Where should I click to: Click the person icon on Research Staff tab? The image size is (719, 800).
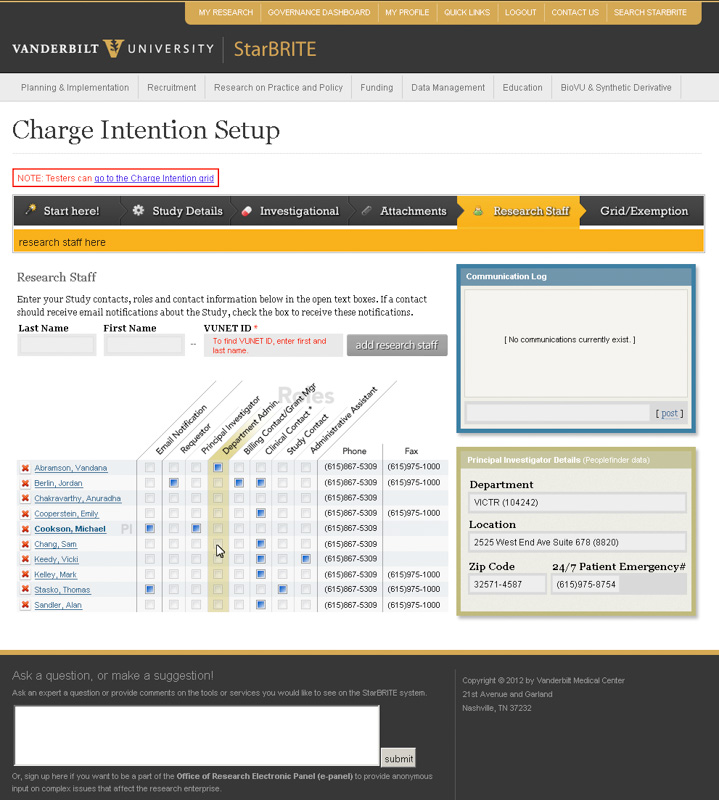click(x=478, y=210)
